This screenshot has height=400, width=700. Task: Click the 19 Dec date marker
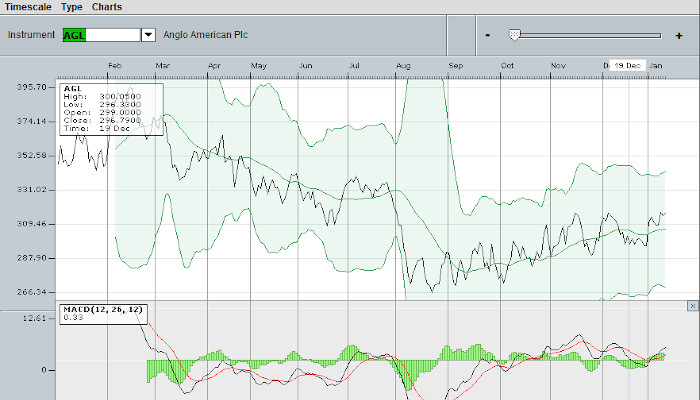(627, 65)
